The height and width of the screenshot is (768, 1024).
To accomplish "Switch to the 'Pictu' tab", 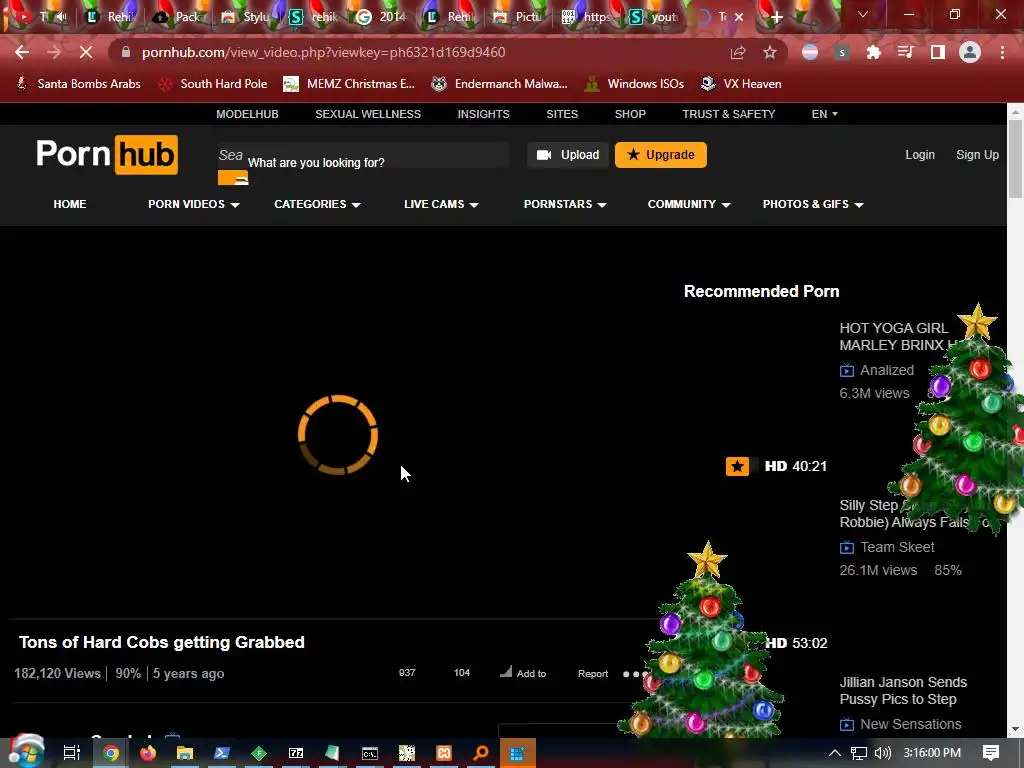I will pos(518,17).
